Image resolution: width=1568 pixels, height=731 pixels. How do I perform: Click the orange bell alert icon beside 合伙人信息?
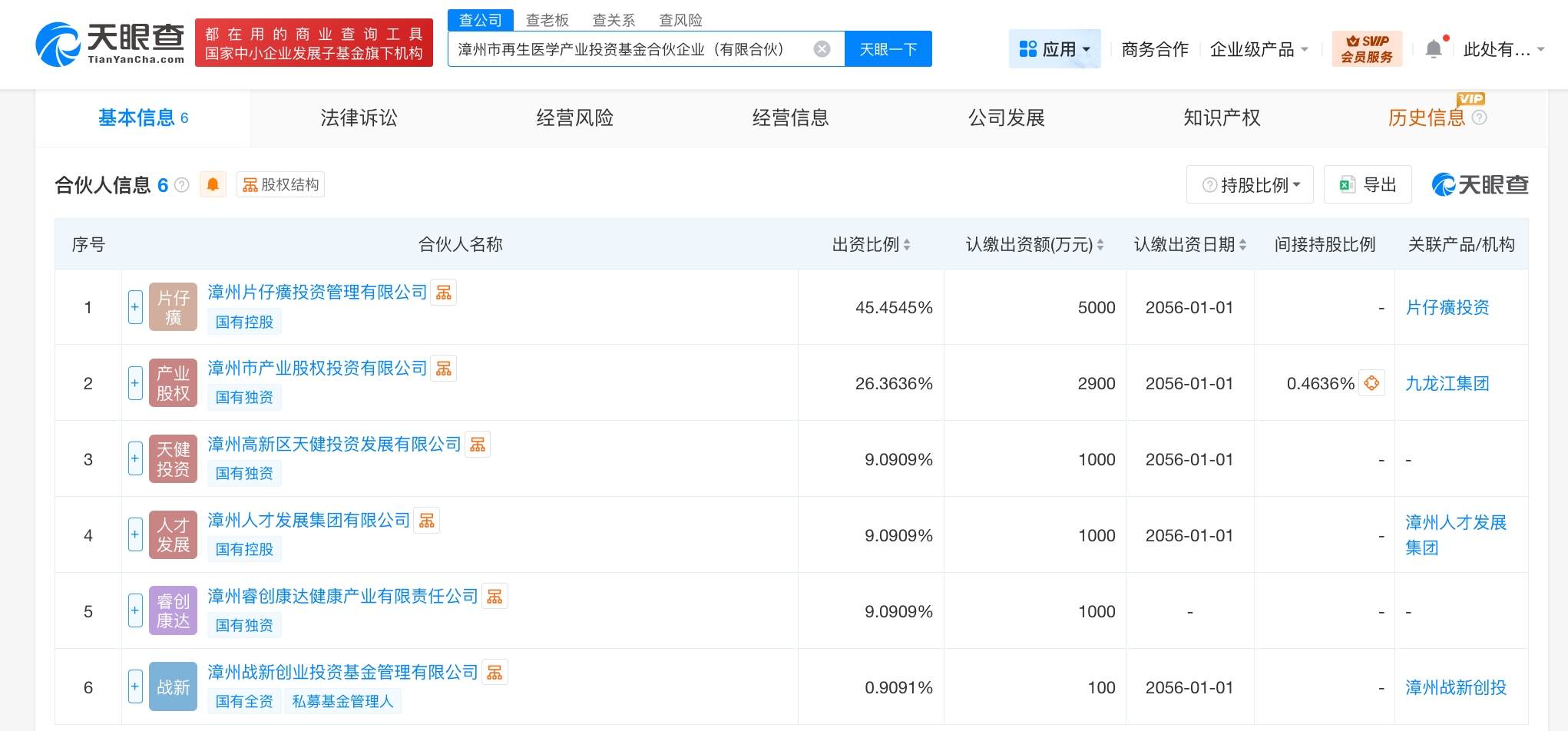(x=213, y=185)
